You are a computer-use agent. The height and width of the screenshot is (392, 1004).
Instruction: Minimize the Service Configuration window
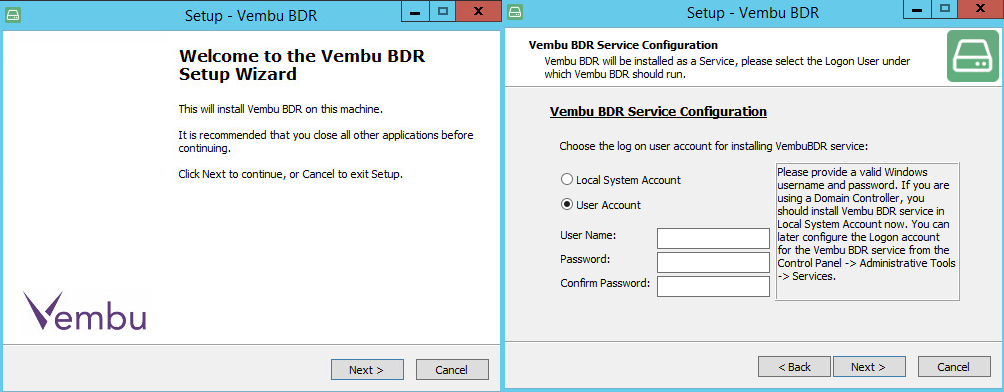(x=917, y=9)
